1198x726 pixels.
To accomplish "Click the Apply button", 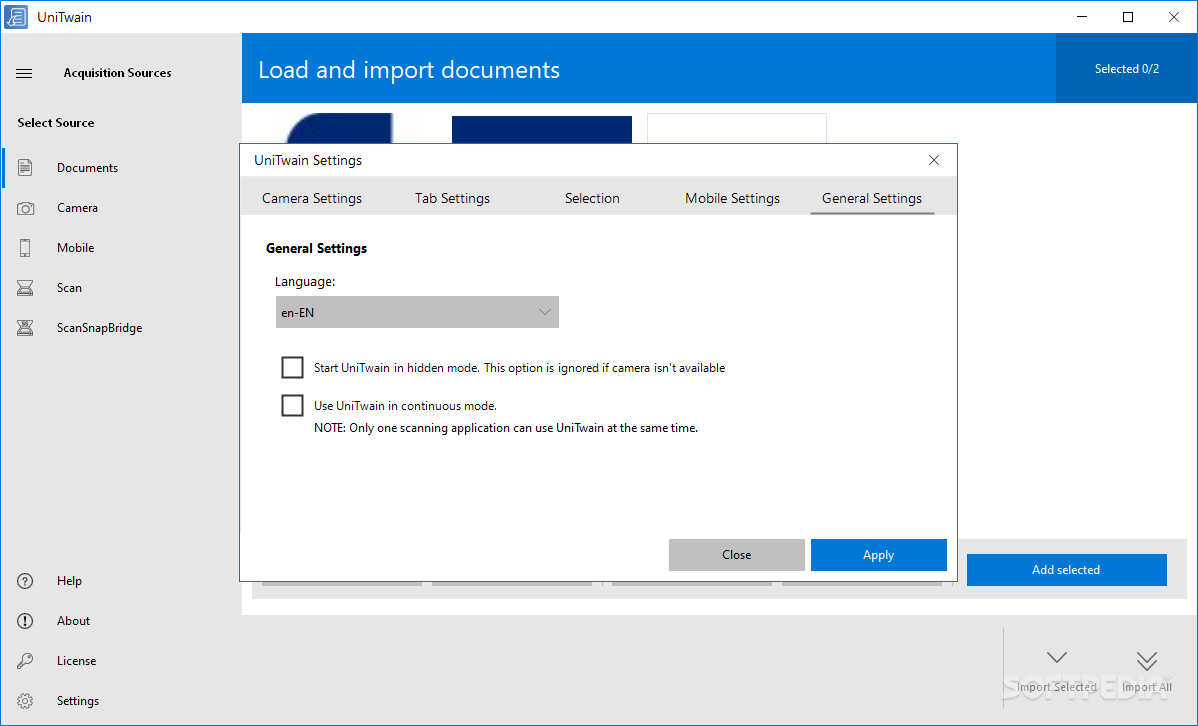I will click(x=879, y=555).
